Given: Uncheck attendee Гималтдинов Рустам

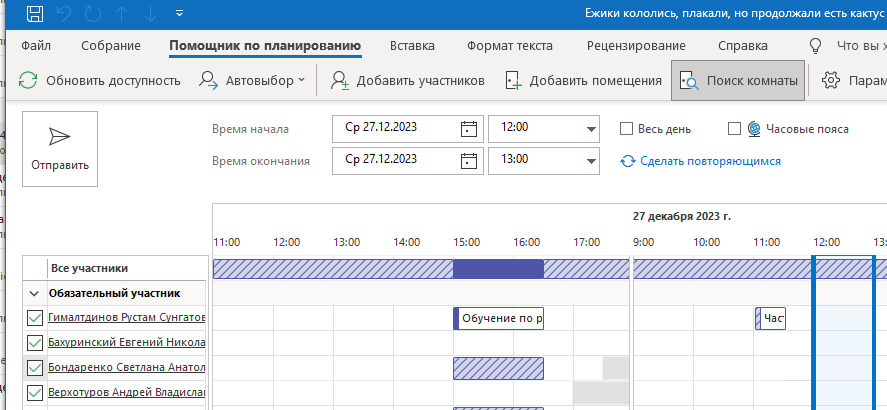Looking at the screenshot, I should [35, 318].
